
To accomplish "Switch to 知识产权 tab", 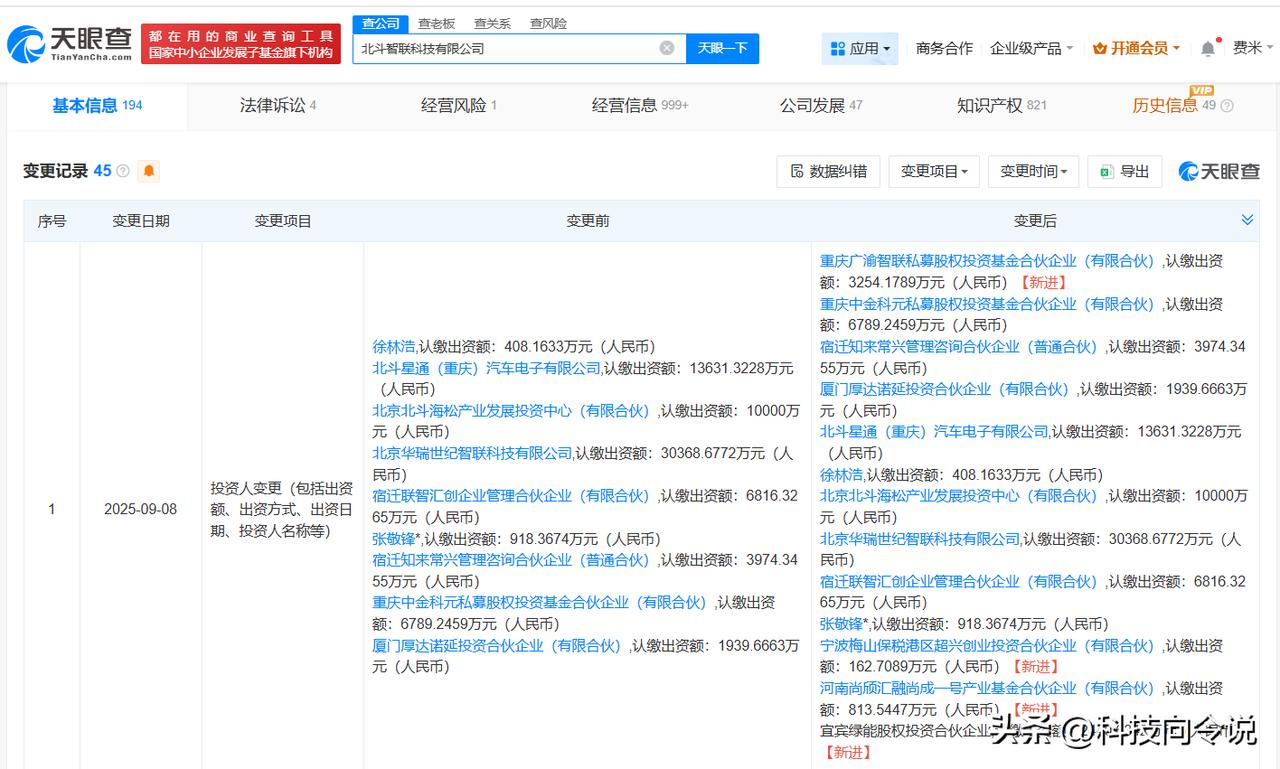I will pyautogui.click(x=1002, y=105).
